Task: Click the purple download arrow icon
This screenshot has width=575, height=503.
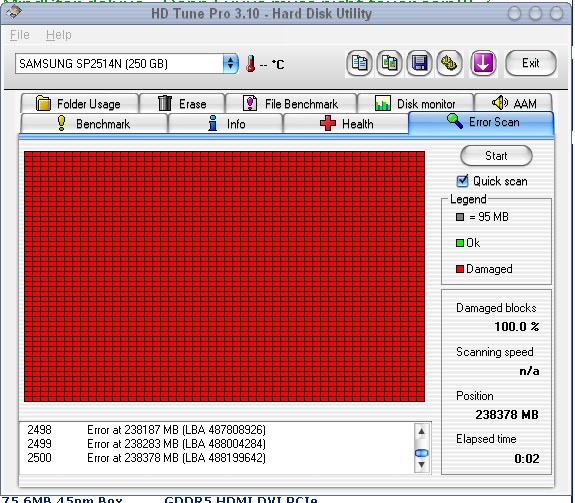Action: point(483,63)
